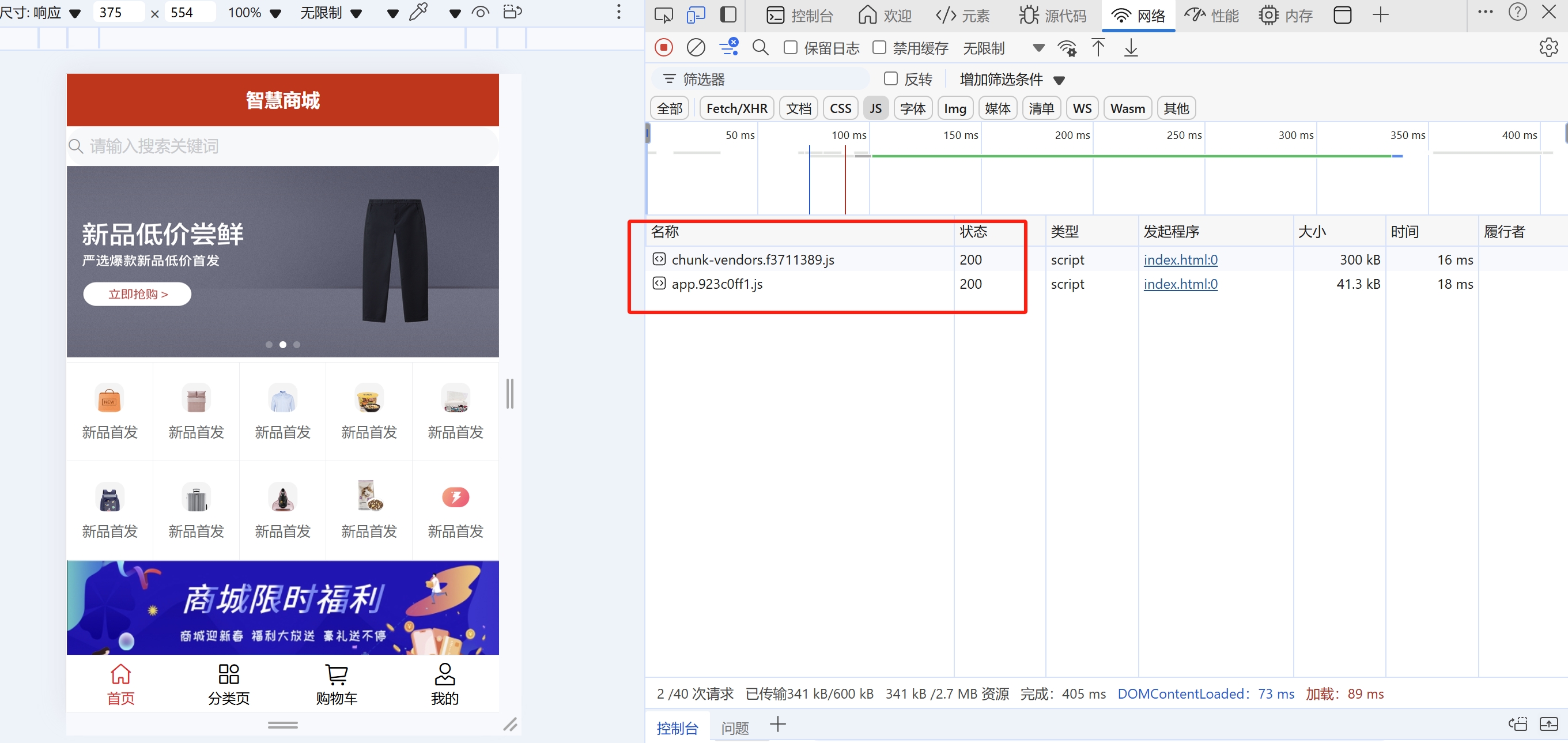Open network search magnifier icon
1568x743 pixels.
click(x=760, y=47)
